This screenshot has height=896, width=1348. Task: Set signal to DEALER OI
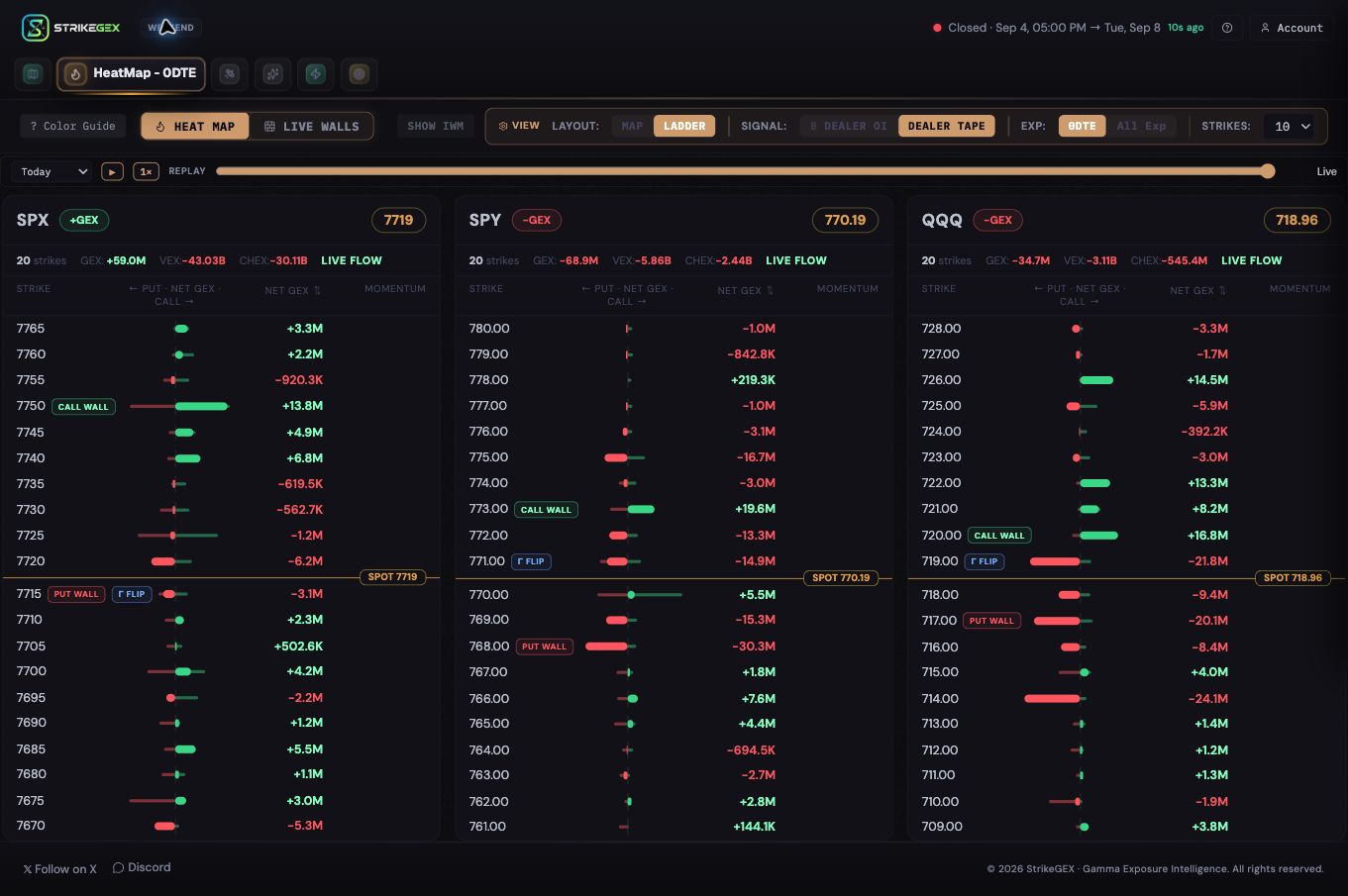tap(848, 126)
